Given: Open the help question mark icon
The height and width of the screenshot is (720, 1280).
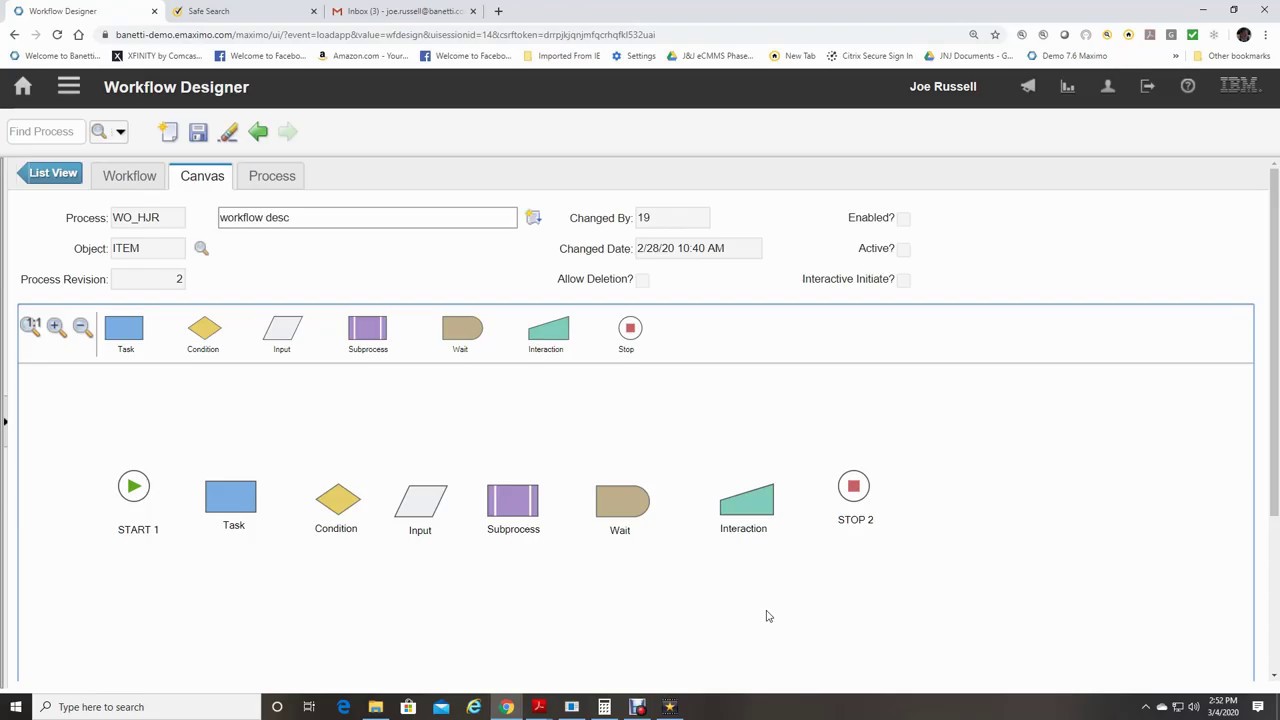Looking at the screenshot, I should (1188, 87).
